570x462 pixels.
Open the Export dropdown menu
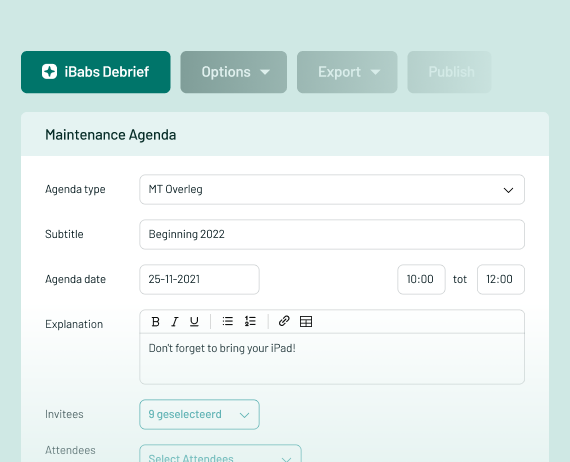click(347, 72)
